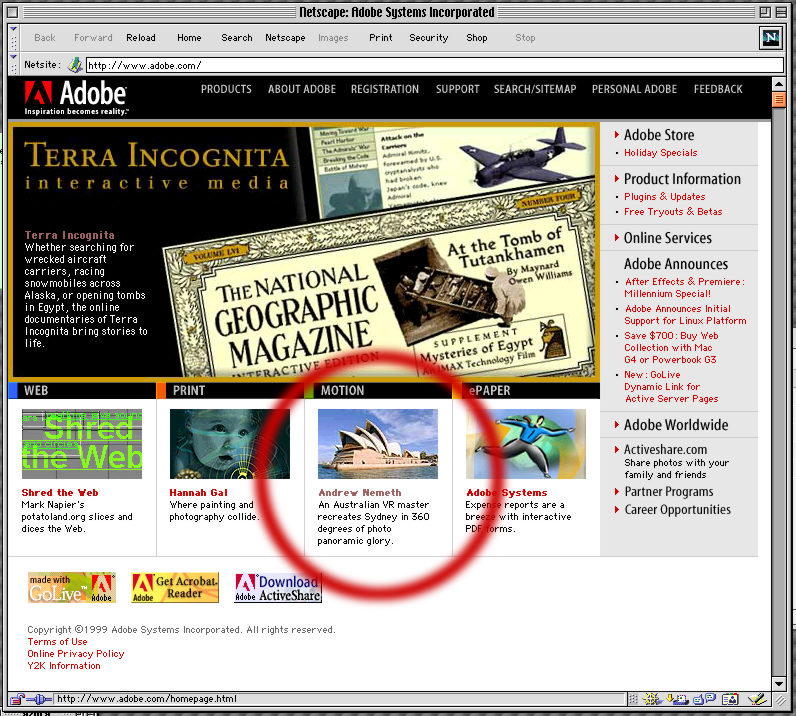Open Security info from toolbar
The image size is (796, 716).
[x=428, y=38]
